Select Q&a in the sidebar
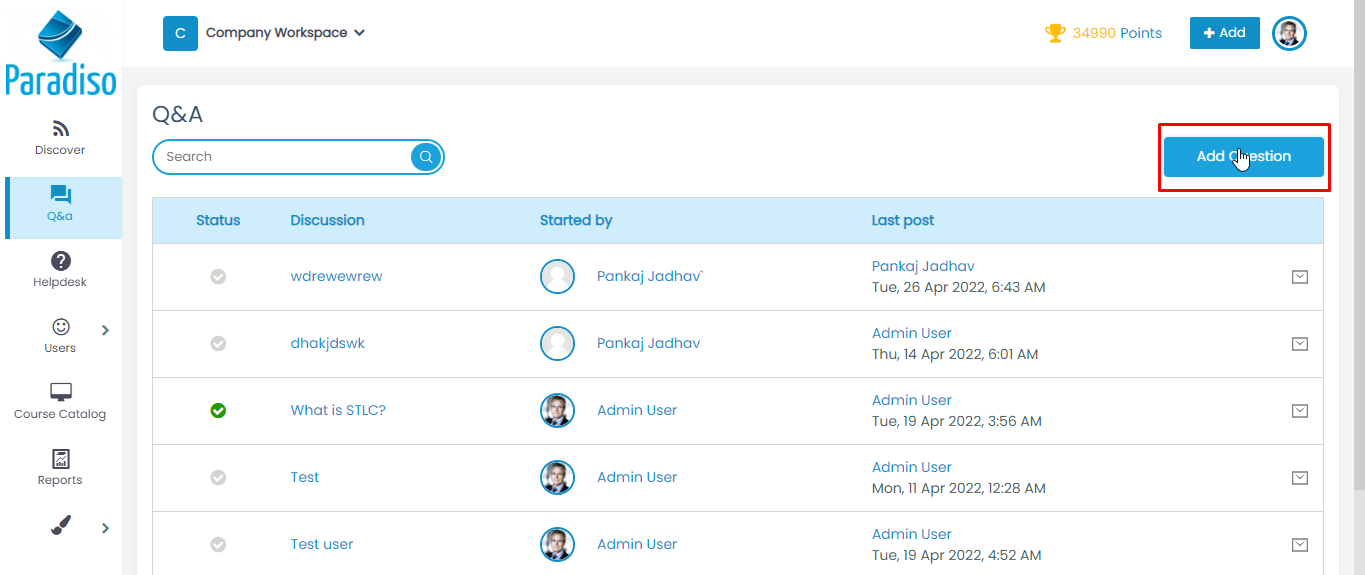The image size is (1365, 575). (60, 205)
